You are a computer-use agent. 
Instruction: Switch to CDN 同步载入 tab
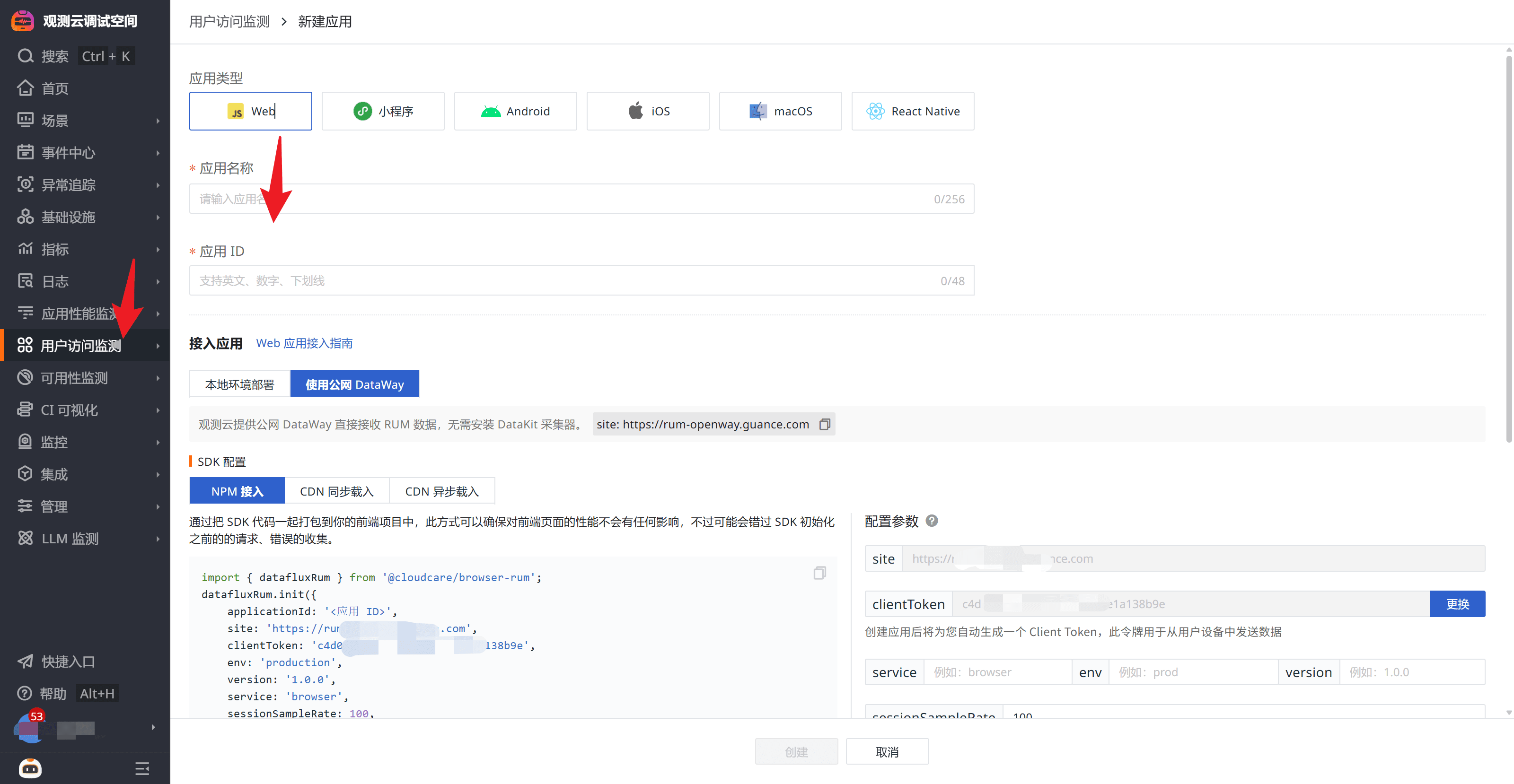[336, 491]
